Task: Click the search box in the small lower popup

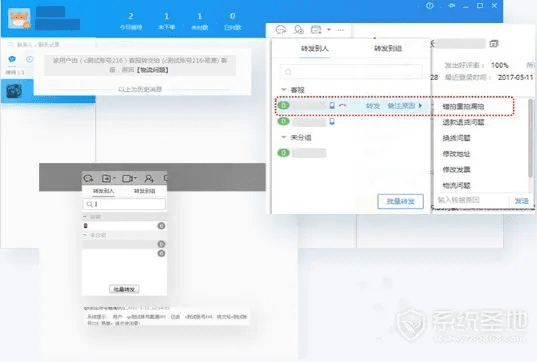Action: pyautogui.click(x=124, y=204)
